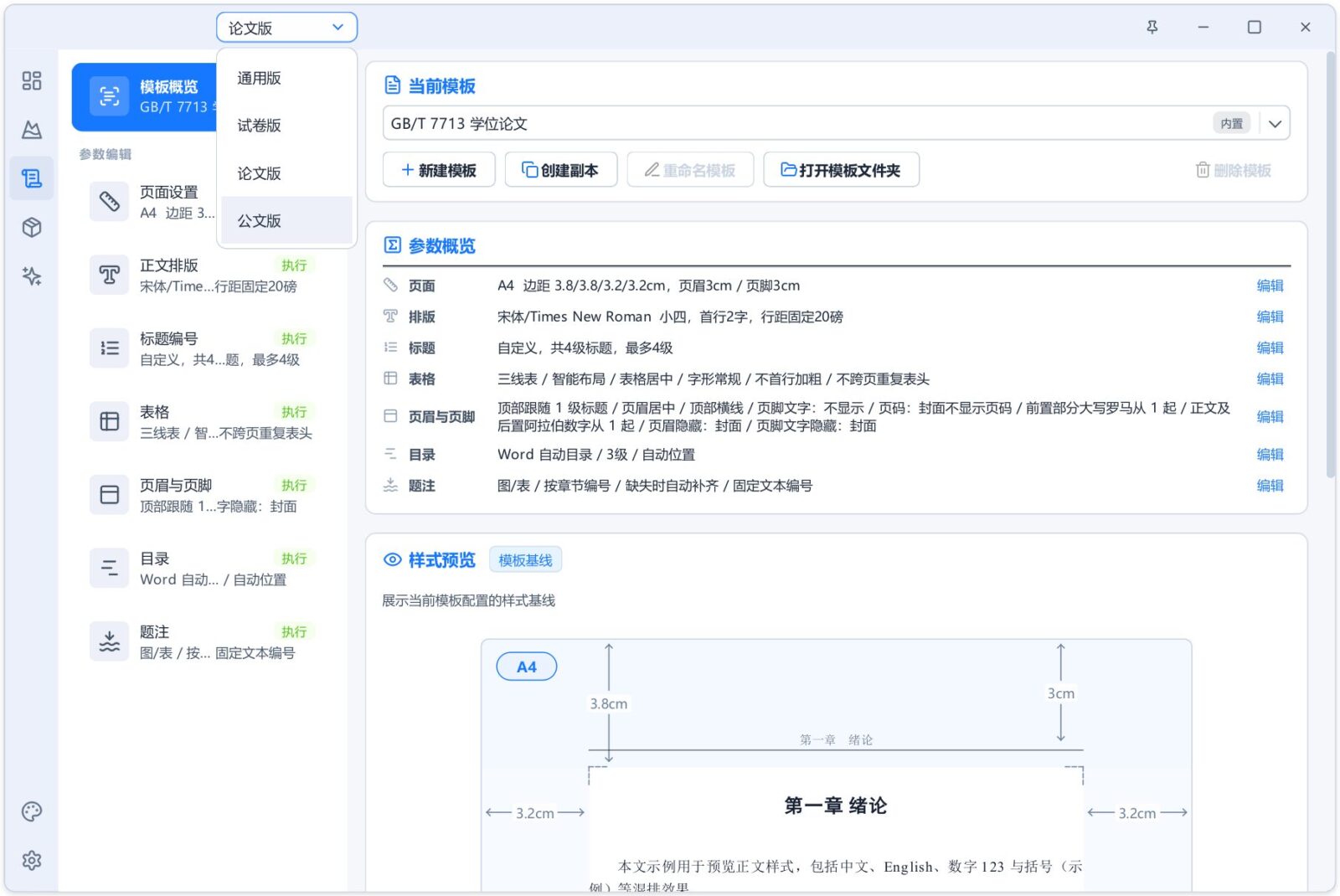Click the 重命名模板 button
This screenshot has height=896, width=1340.
(x=690, y=170)
